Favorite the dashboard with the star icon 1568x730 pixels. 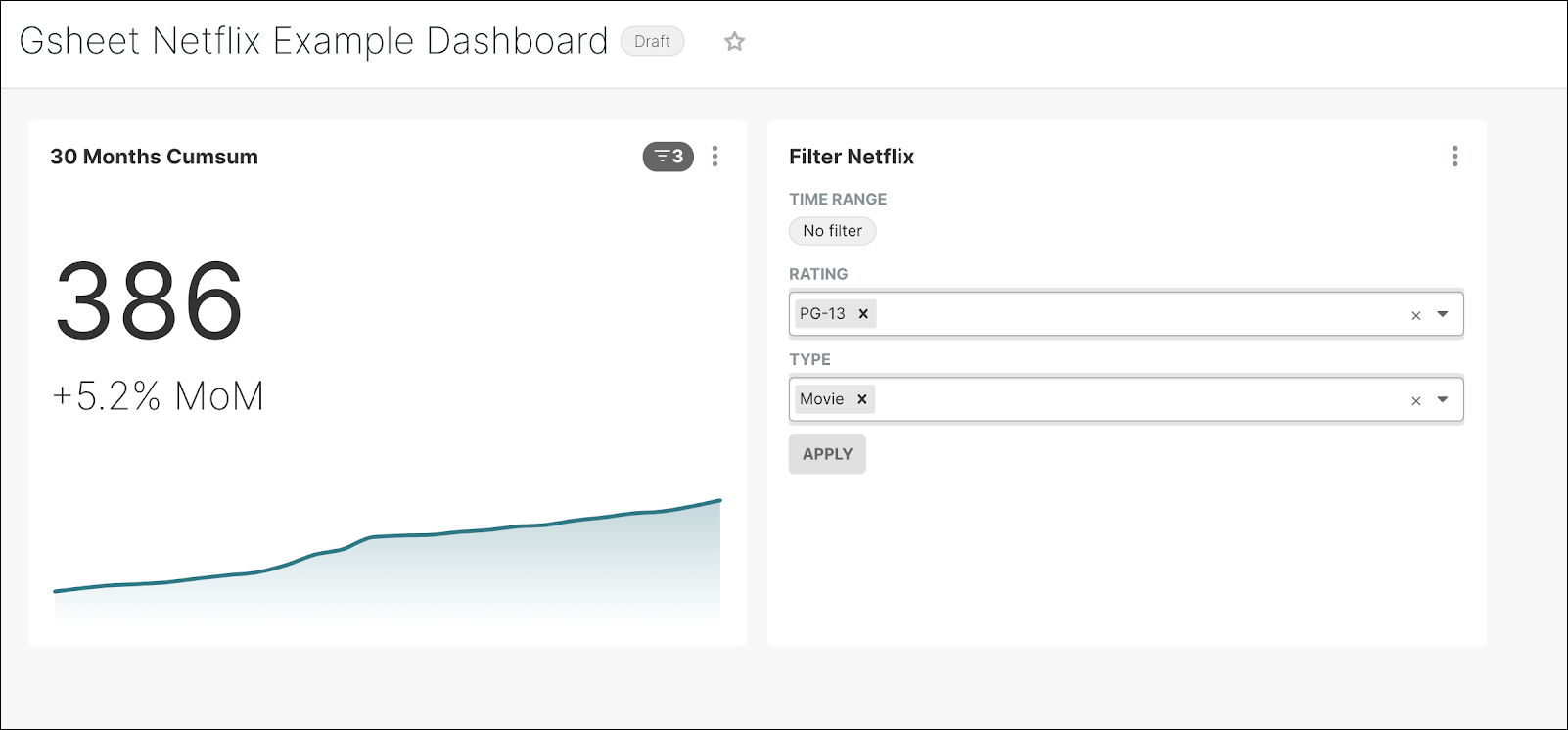[x=734, y=41]
